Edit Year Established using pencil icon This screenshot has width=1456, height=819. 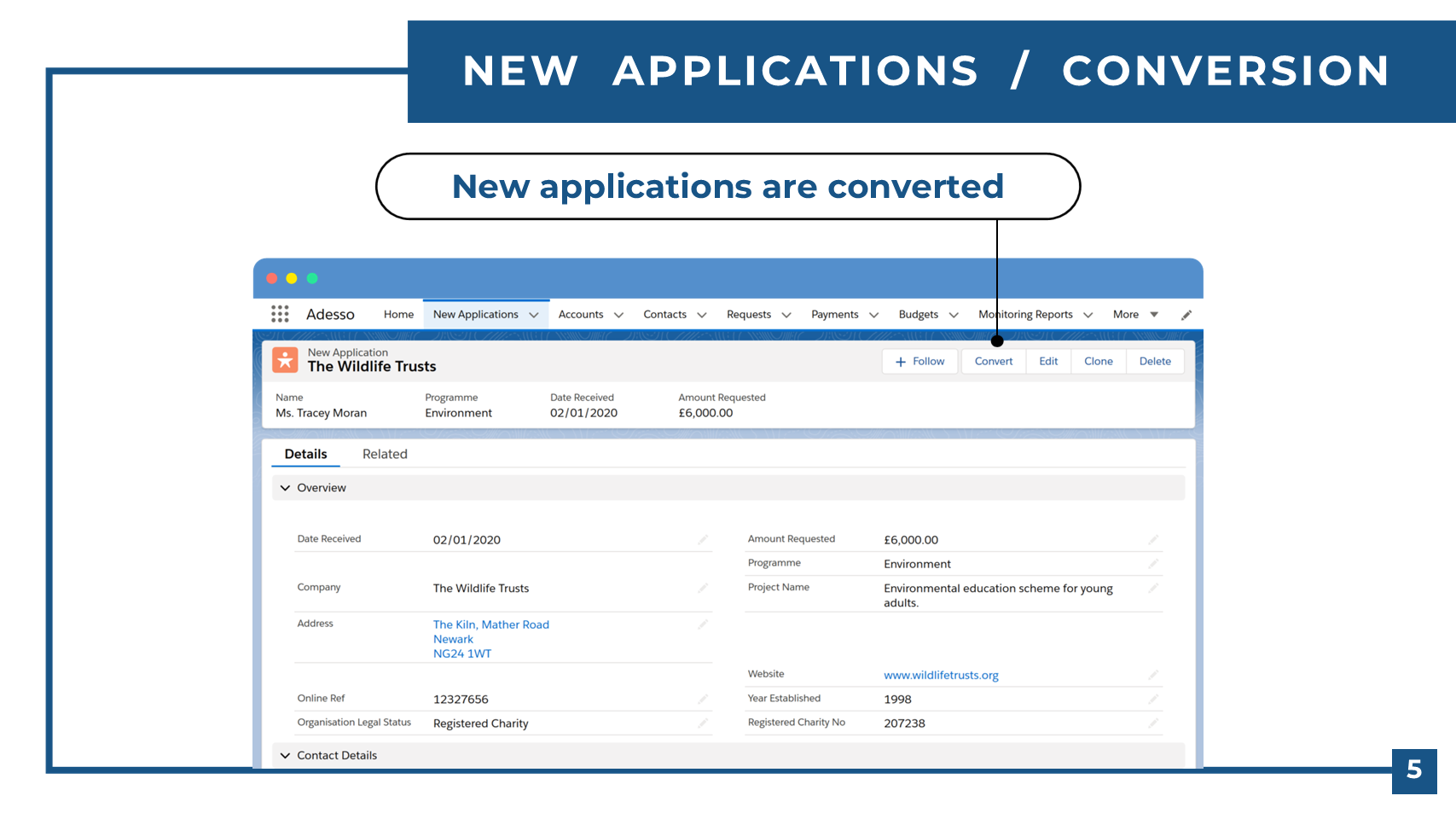click(1153, 699)
